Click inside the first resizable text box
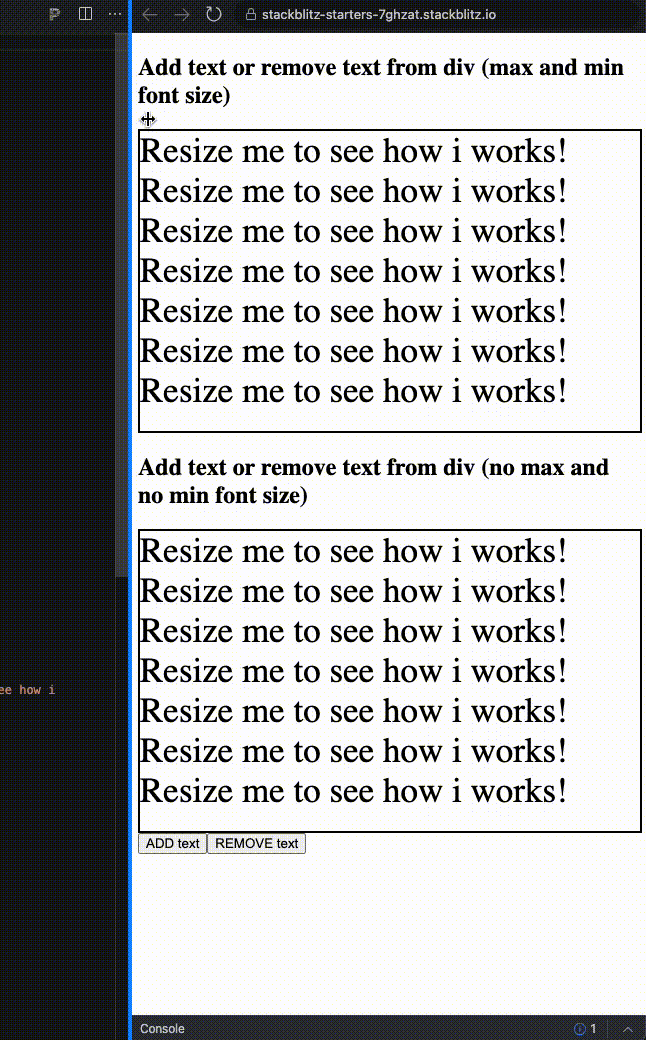Screen dimensions: 646x1040 [389, 280]
